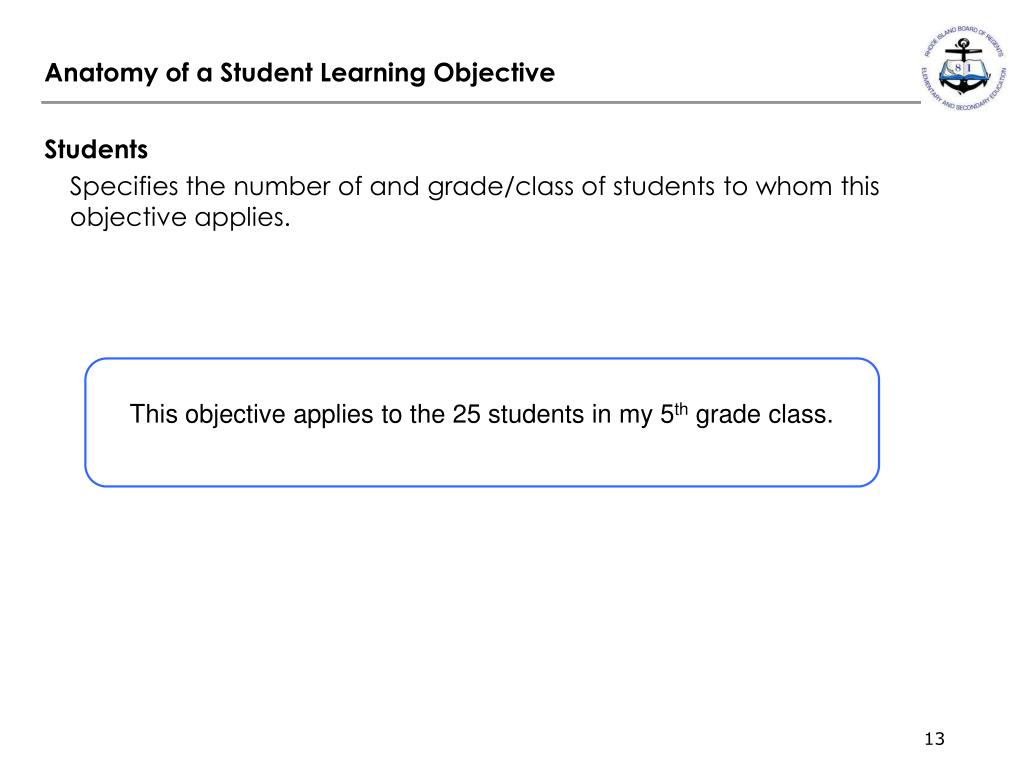Click the anchor in the seal logo
This screenshot has height=768, width=1024.
[x=964, y=69]
